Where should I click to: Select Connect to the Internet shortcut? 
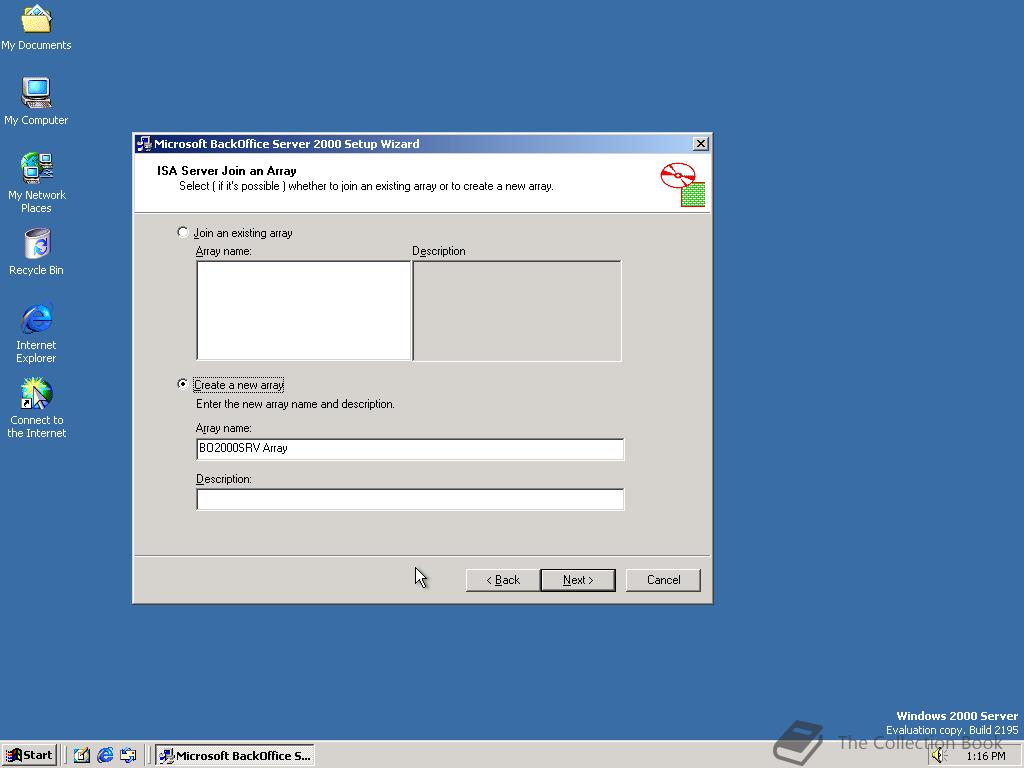click(36, 408)
